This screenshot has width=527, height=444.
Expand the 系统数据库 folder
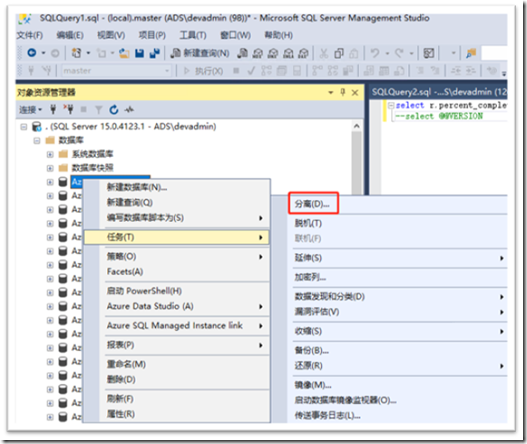pos(50,154)
